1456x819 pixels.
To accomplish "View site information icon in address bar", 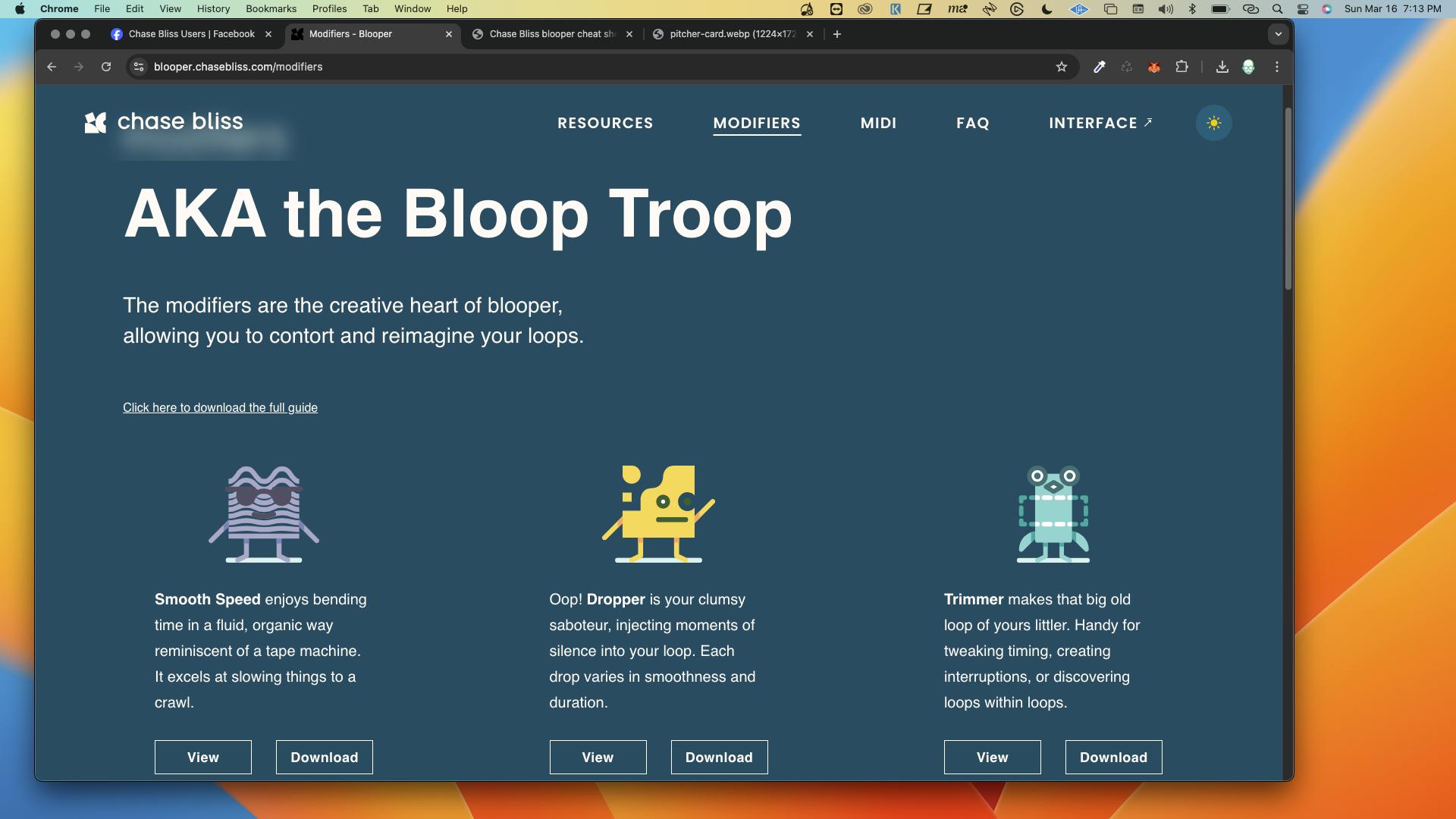I will click(138, 67).
